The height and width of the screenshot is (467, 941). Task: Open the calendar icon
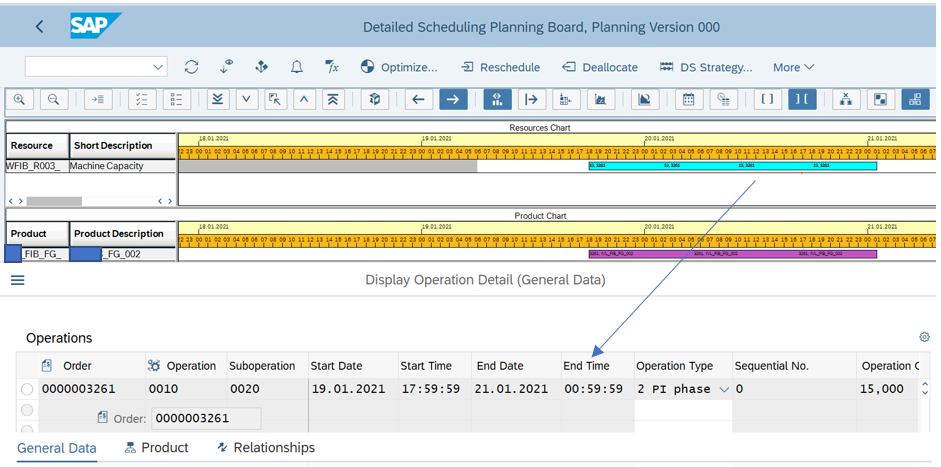689,100
